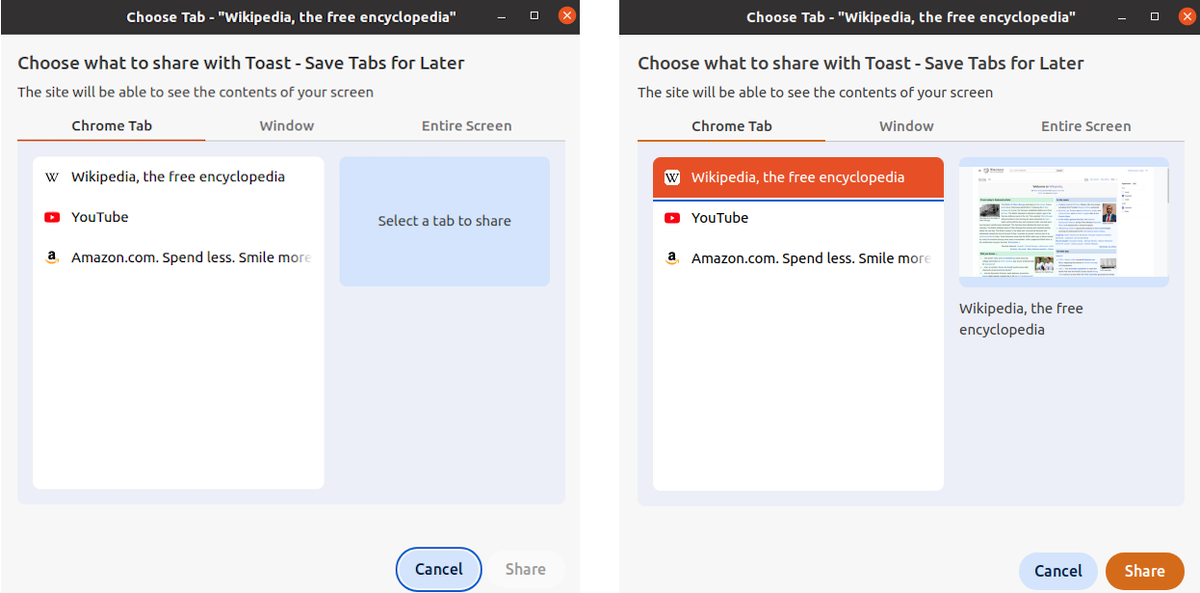Image resolution: width=1200 pixels, height=593 pixels.
Task: Click Wikipedia favicon in left dialog list
Action: [x=52, y=177]
